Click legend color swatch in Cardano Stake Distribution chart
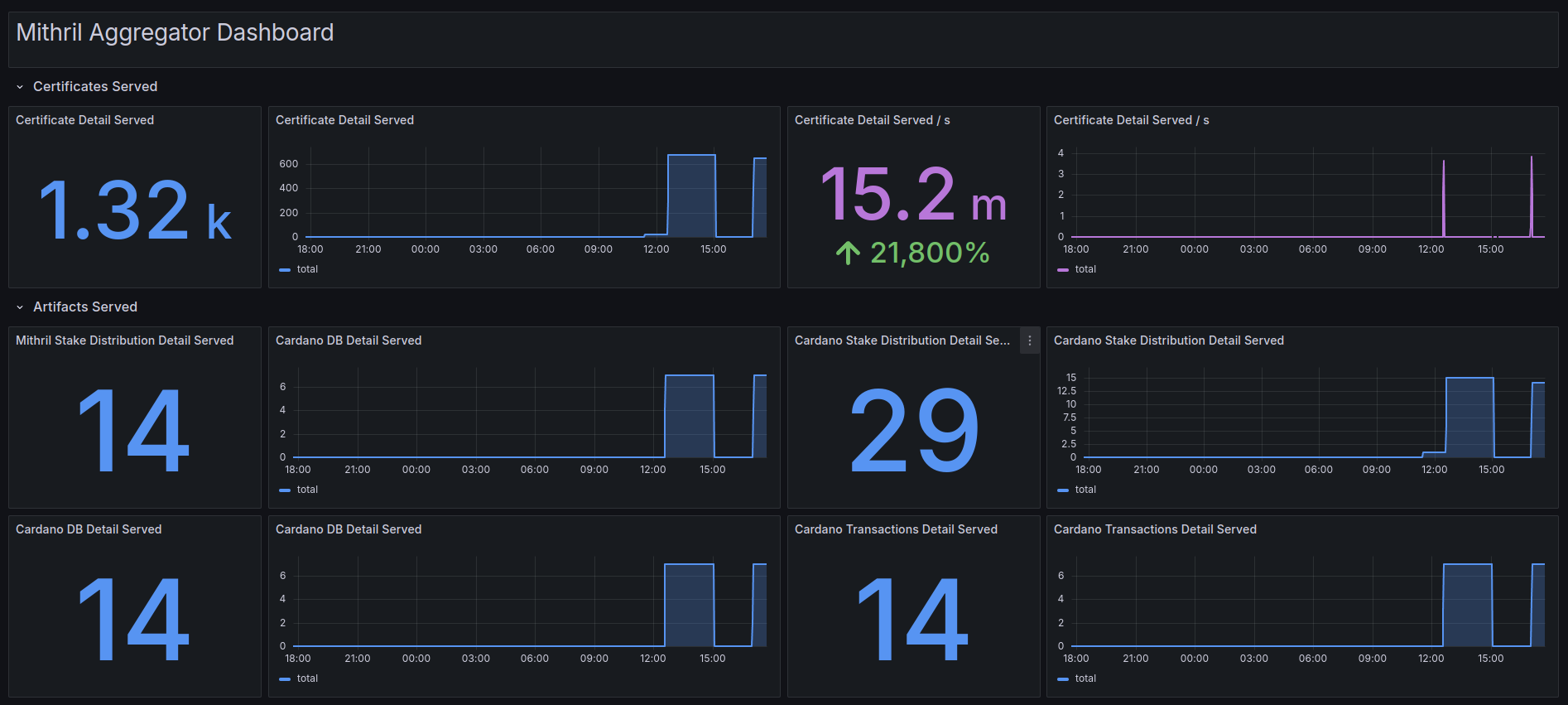Image resolution: width=1568 pixels, height=705 pixels. 1063,490
